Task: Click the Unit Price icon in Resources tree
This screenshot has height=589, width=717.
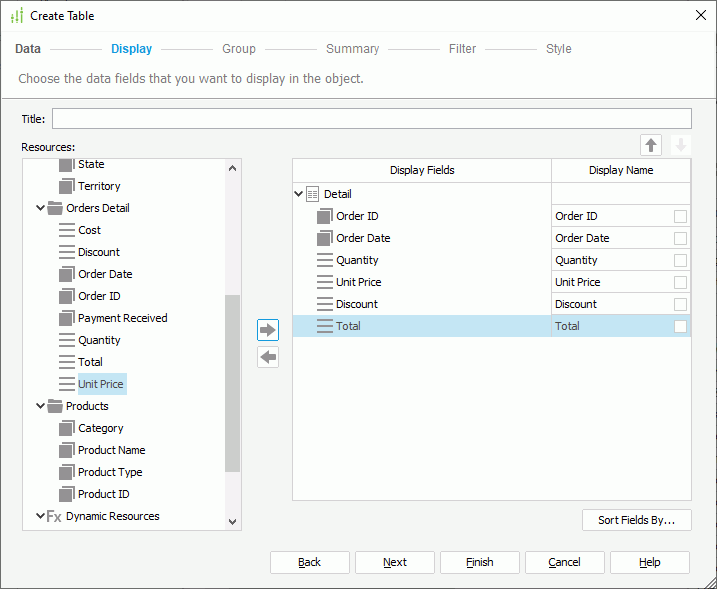Action: coord(67,384)
